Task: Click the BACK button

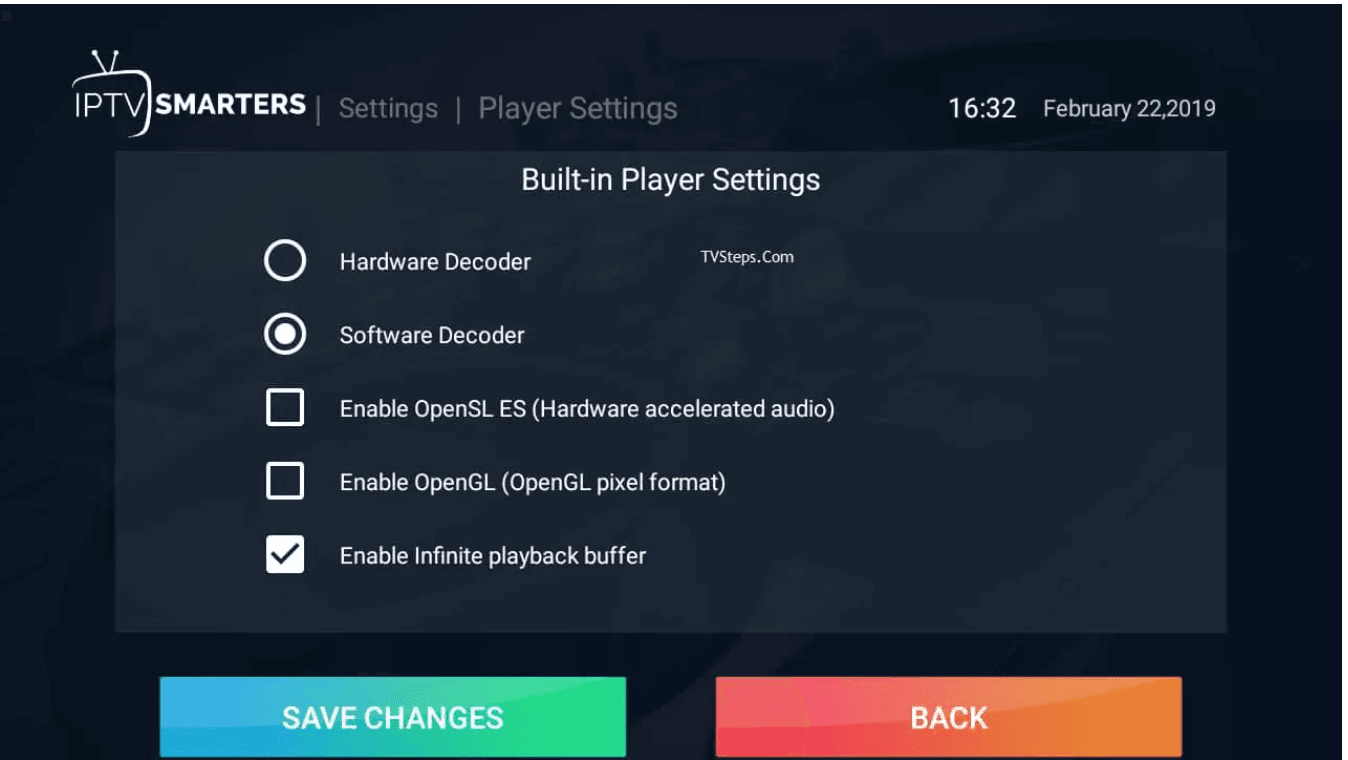Action: 949,717
